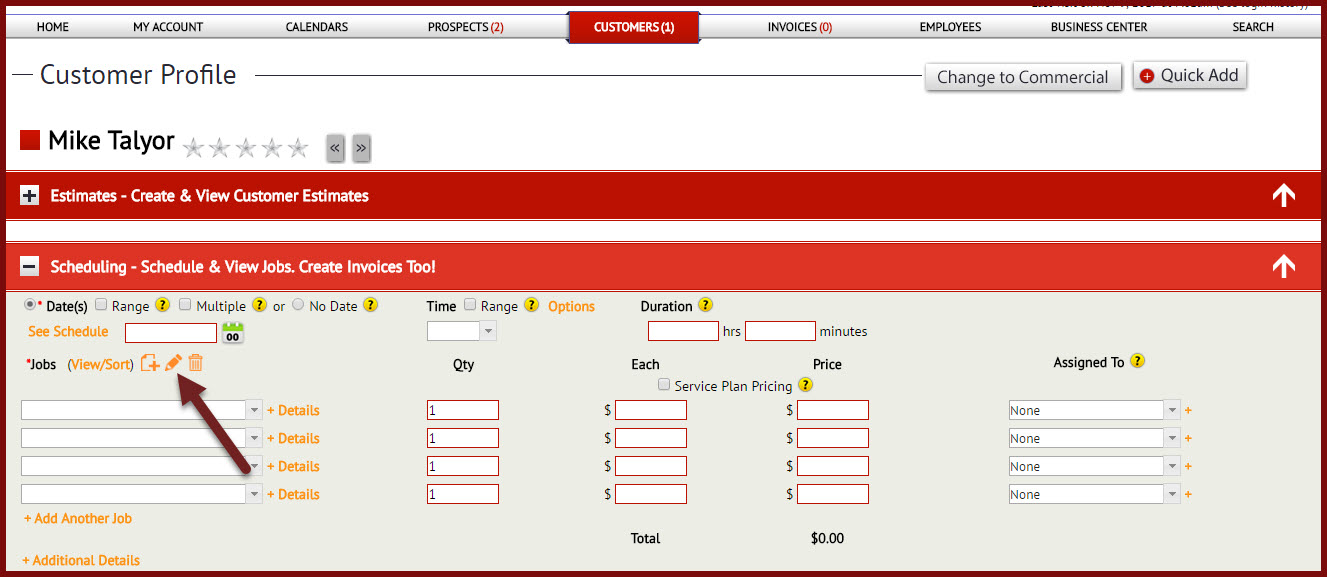This screenshot has height=577, width=1327.
Task: Go to next customer with » button
Action: pos(361,148)
